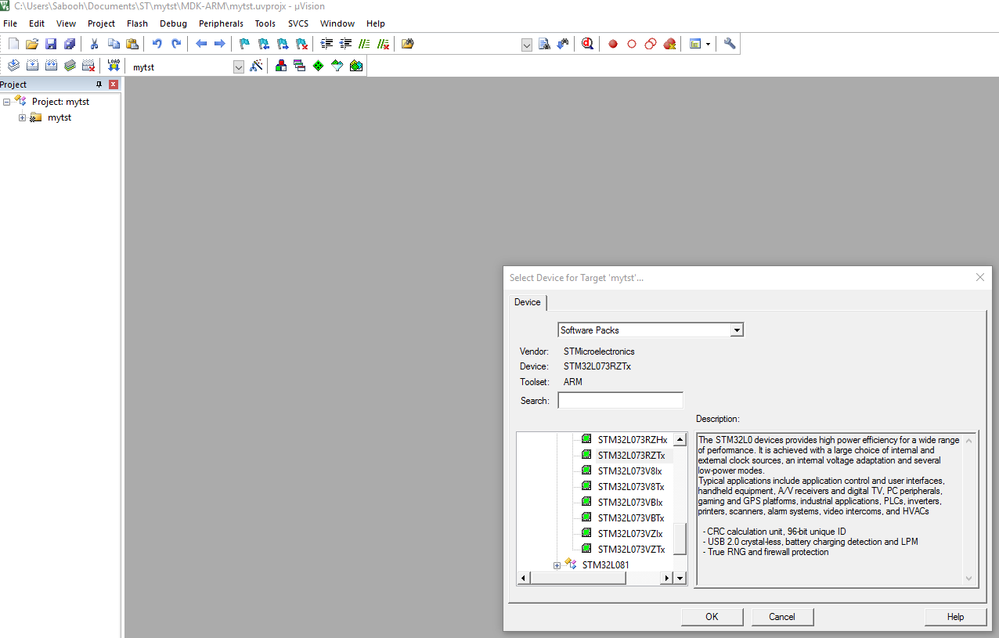This screenshot has height=638, width=999.
Task: Open Options for Target wand icon
Action: pyautogui.click(x=256, y=66)
